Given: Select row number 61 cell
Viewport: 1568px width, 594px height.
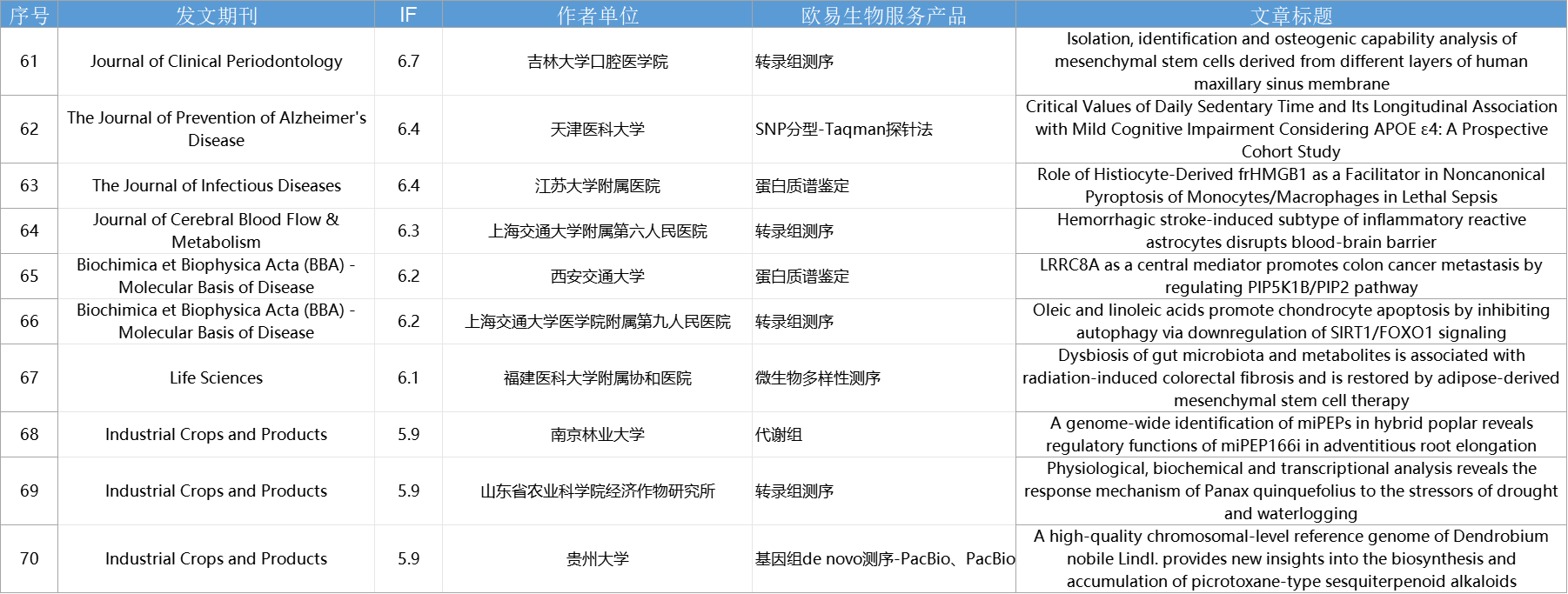Looking at the screenshot, I should pos(29,62).
